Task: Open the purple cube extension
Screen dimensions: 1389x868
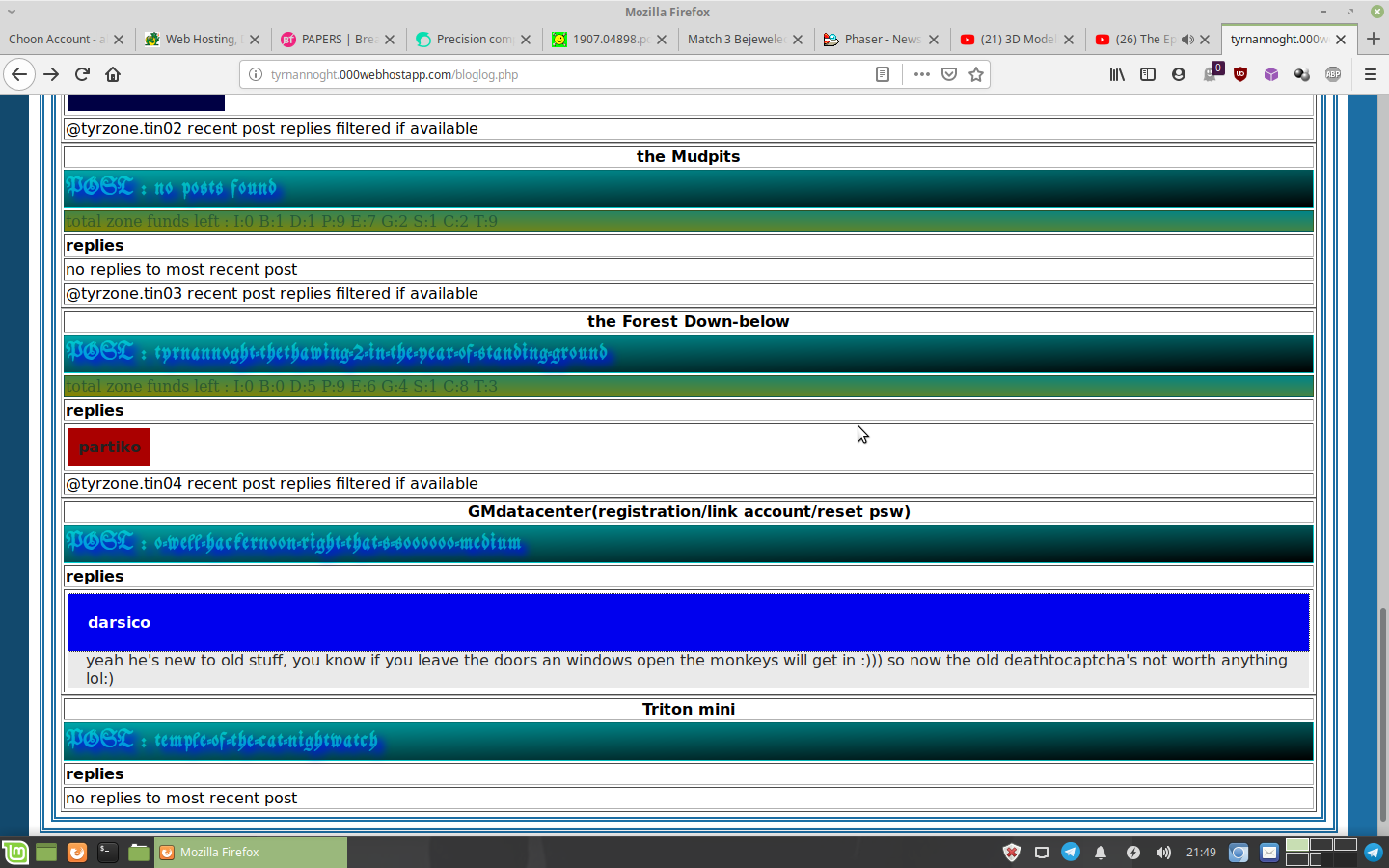Action: pos(1271,74)
